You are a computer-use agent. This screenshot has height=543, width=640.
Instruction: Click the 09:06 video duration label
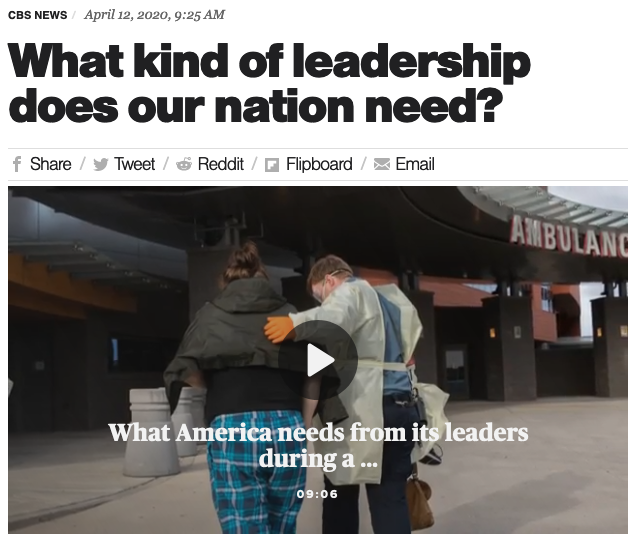tap(318, 494)
